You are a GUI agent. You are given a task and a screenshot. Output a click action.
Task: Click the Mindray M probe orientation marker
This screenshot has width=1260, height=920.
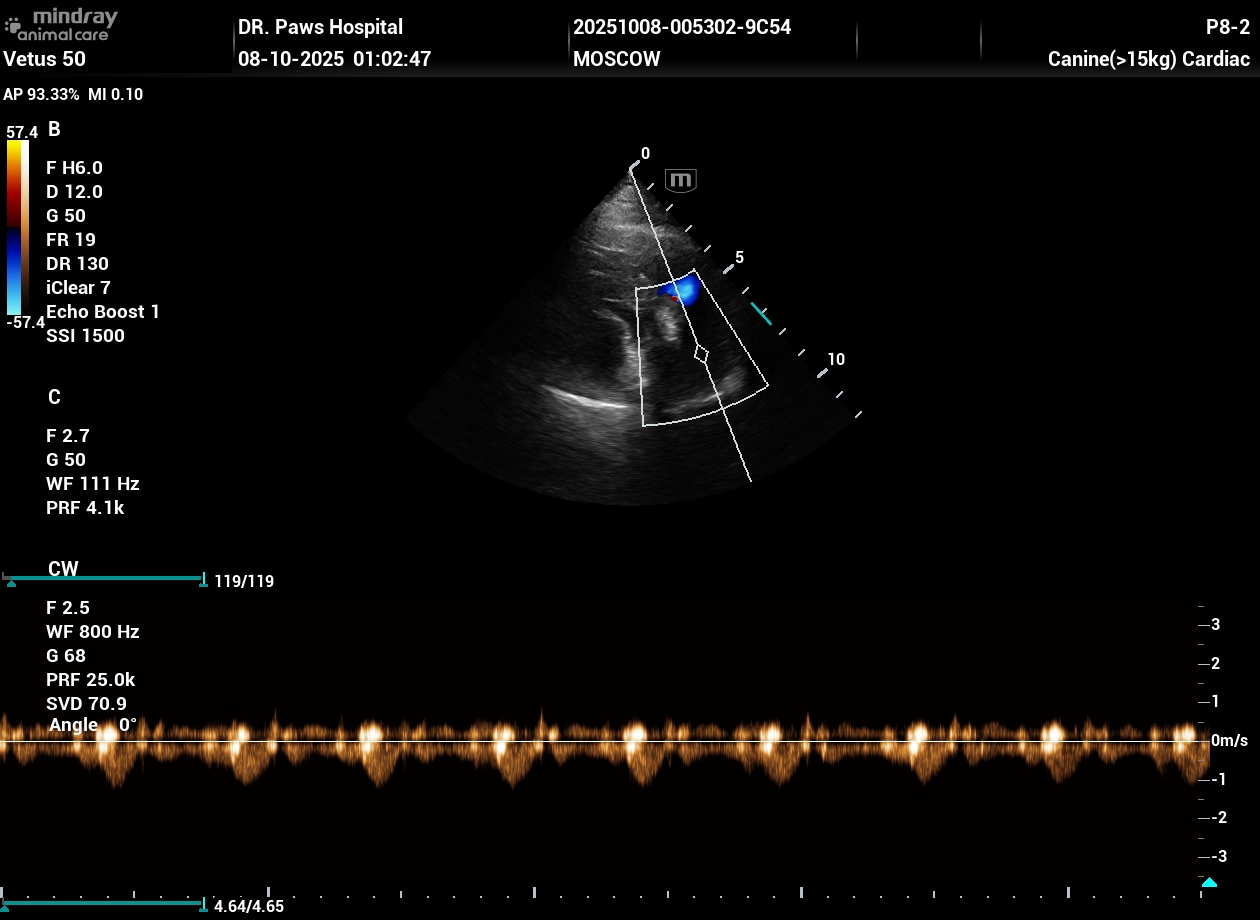point(681,180)
